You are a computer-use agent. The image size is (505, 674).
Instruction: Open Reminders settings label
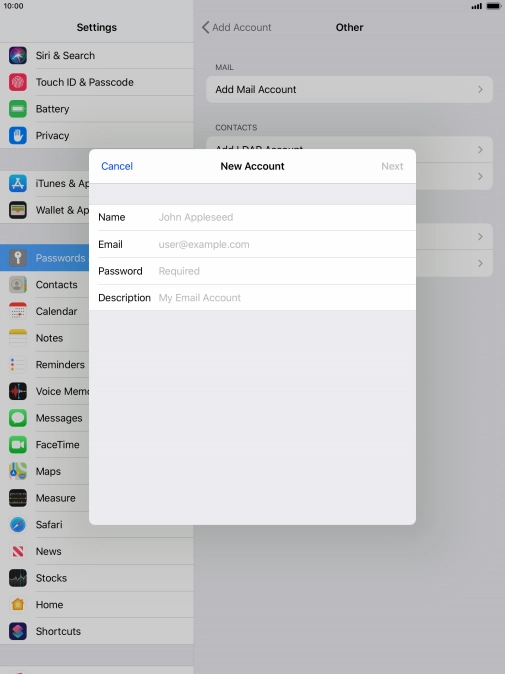click(60, 365)
